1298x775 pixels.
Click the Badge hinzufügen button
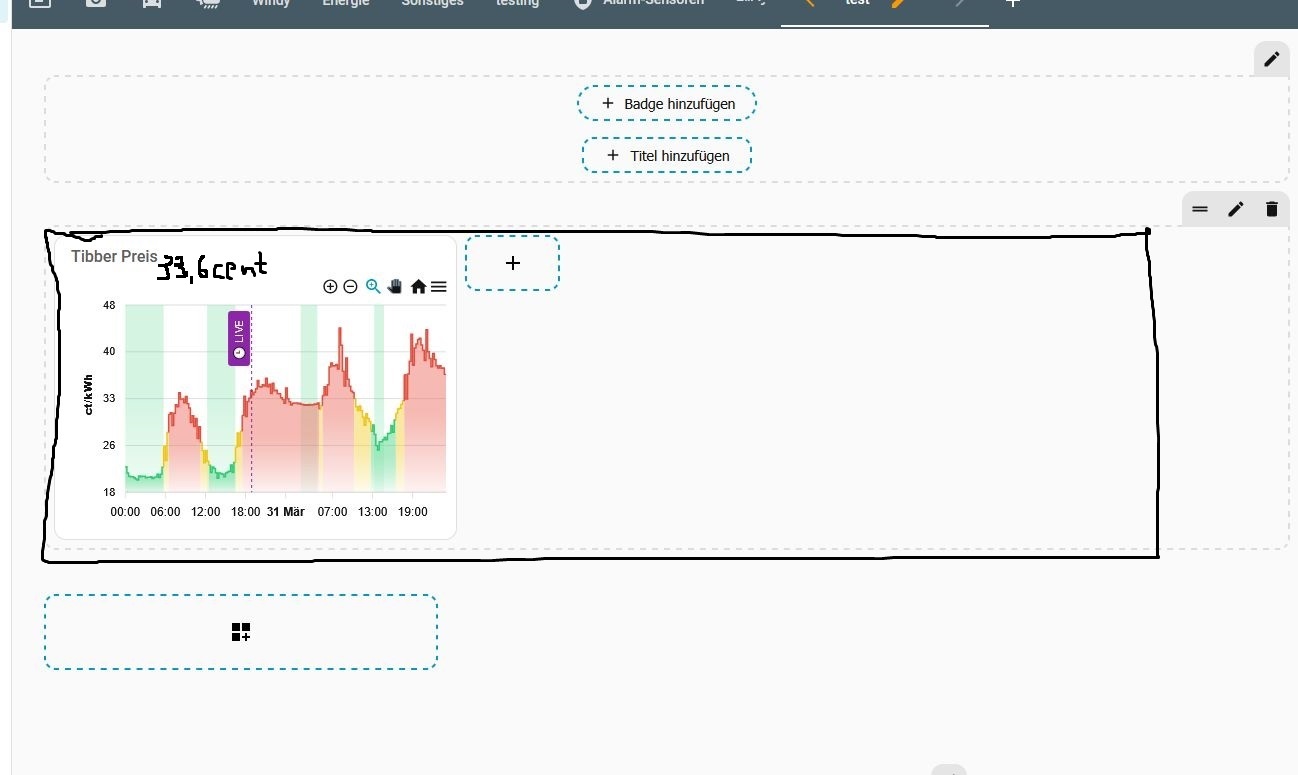coord(667,103)
